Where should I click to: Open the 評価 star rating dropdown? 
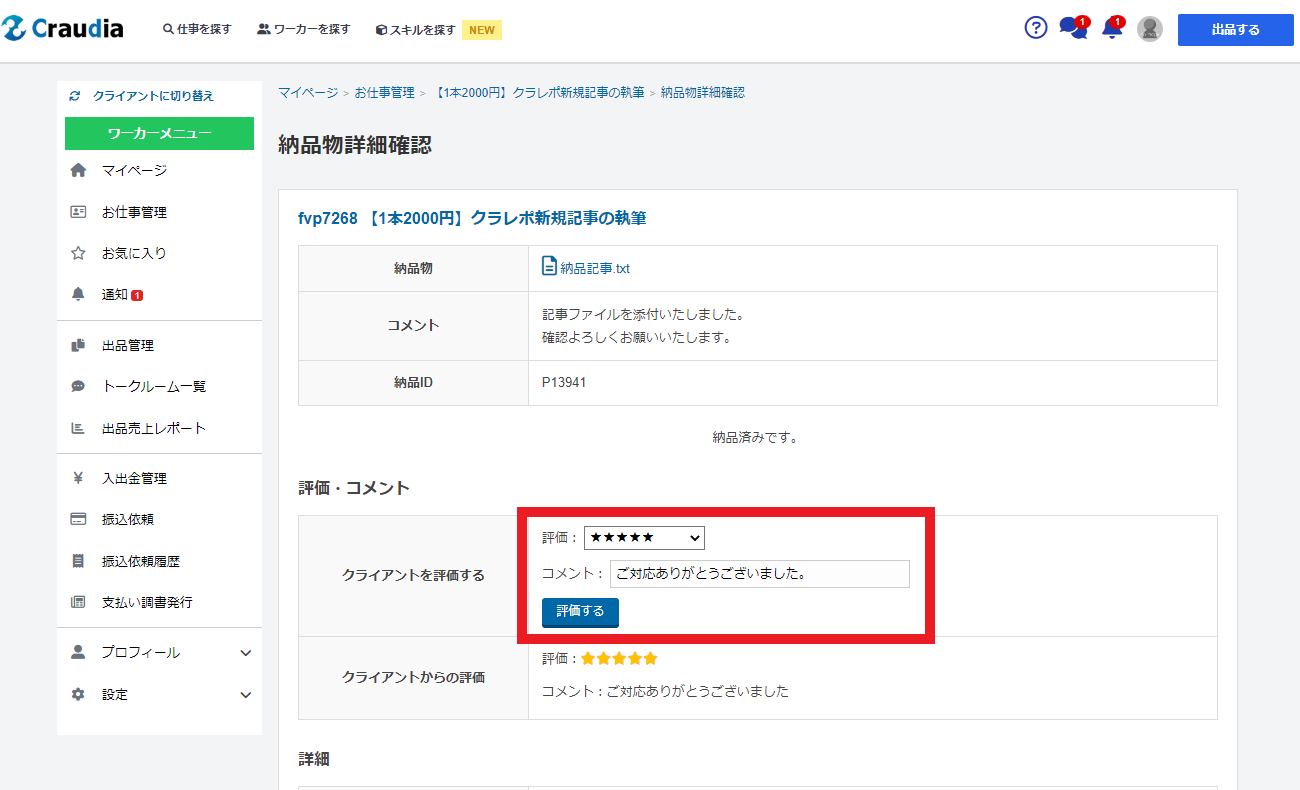tap(644, 538)
